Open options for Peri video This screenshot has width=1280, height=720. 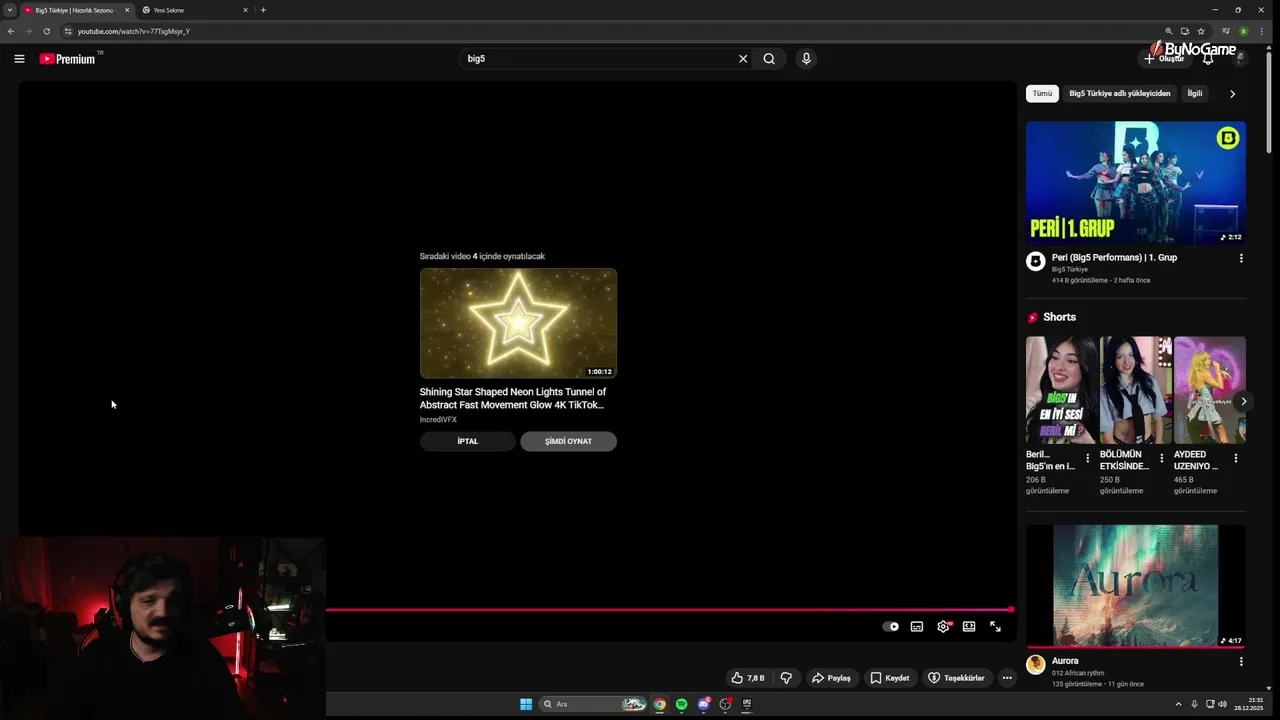(1241, 258)
